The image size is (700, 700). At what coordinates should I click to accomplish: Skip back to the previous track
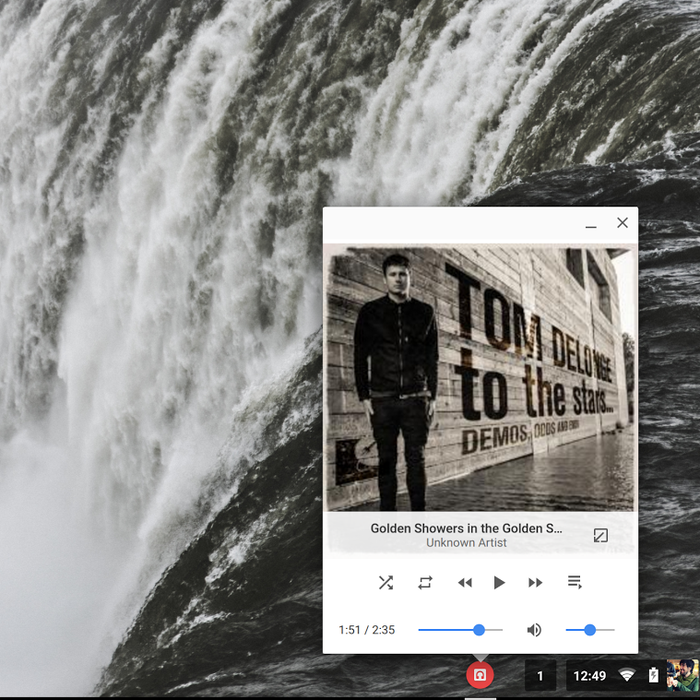[x=464, y=582]
